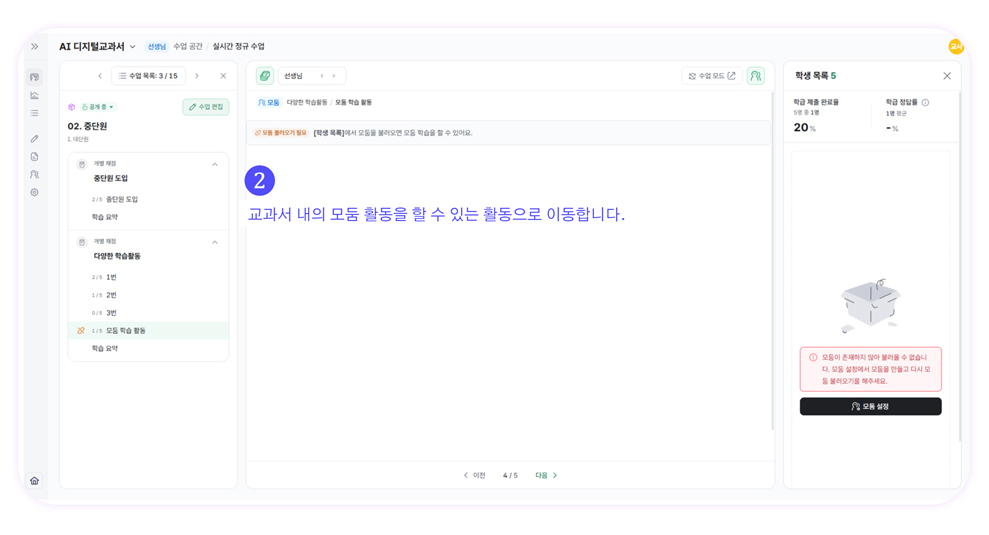Screen dimensions: 989x535
Task: Click the previous arrow in 선생님 selector
Action: click(322, 76)
